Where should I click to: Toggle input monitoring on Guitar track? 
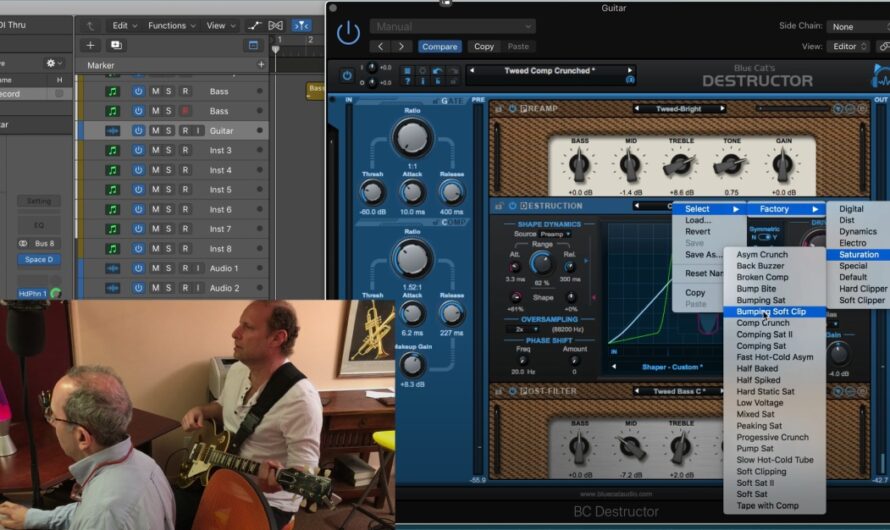click(198, 131)
